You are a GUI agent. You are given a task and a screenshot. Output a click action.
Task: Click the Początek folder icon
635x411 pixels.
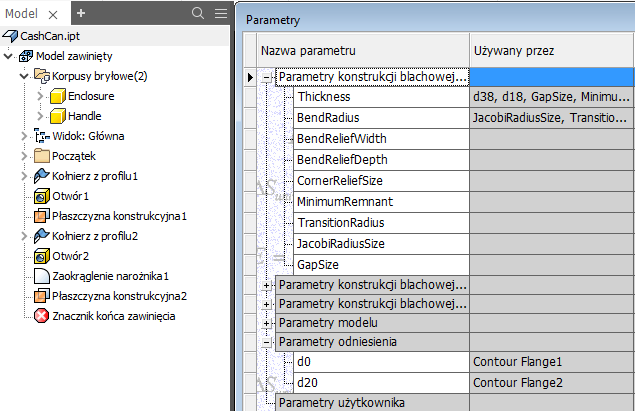(42, 156)
